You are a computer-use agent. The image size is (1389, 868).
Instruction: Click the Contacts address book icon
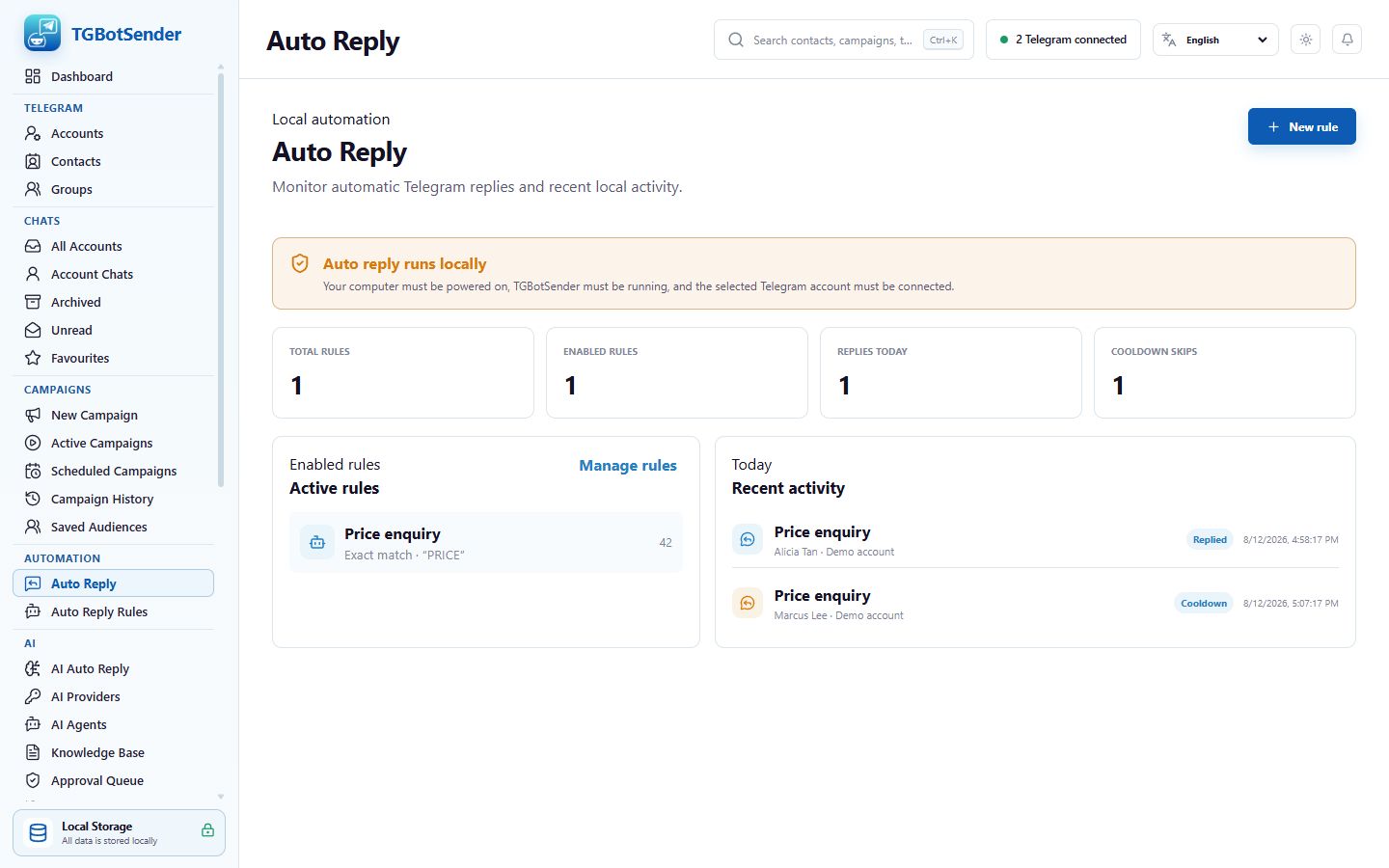[33, 161]
